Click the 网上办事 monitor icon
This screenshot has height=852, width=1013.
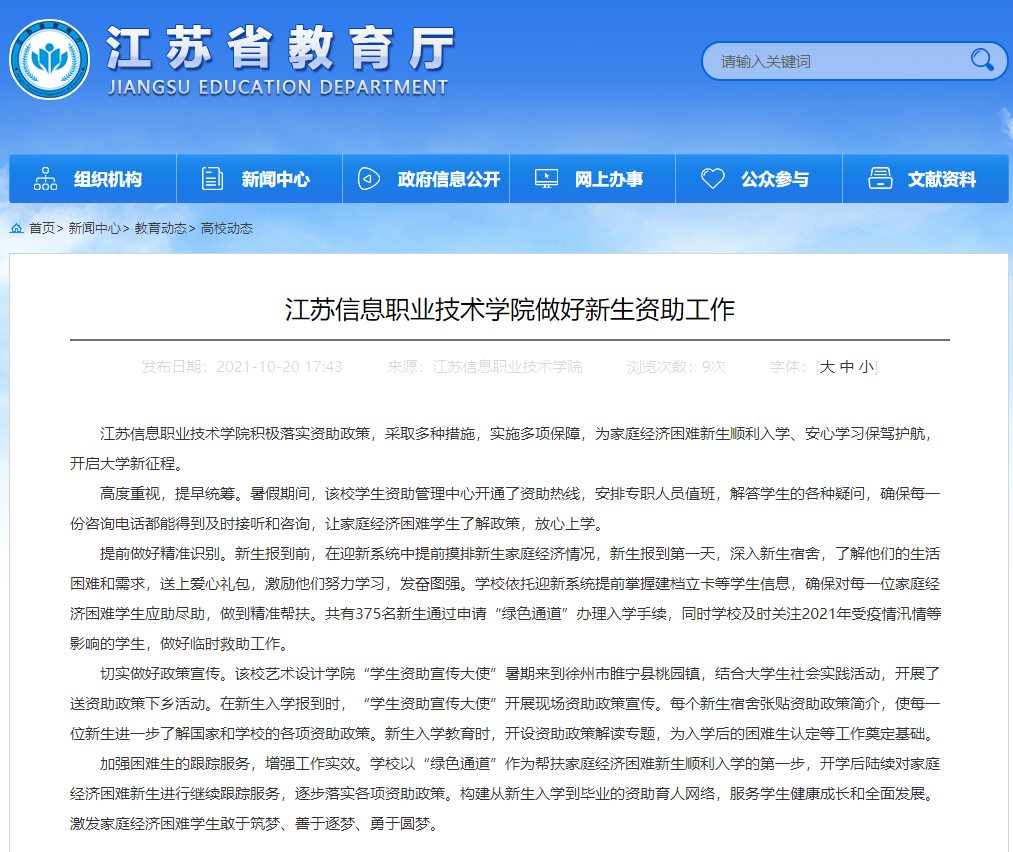[547, 178]
